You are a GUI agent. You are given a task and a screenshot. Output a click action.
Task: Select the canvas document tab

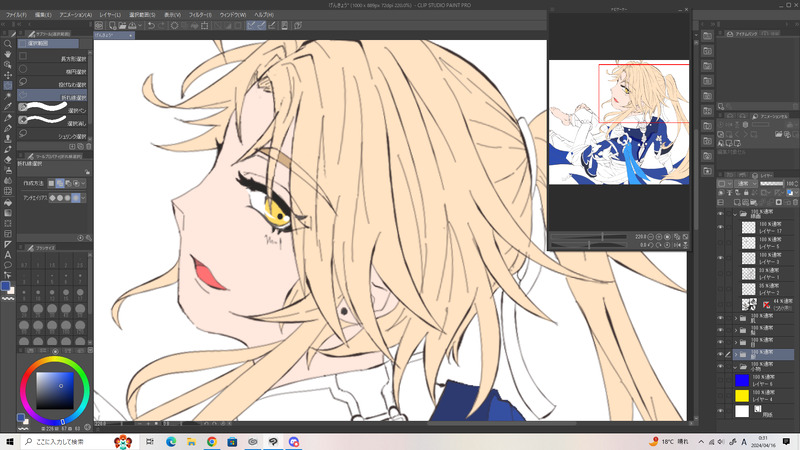114,35
